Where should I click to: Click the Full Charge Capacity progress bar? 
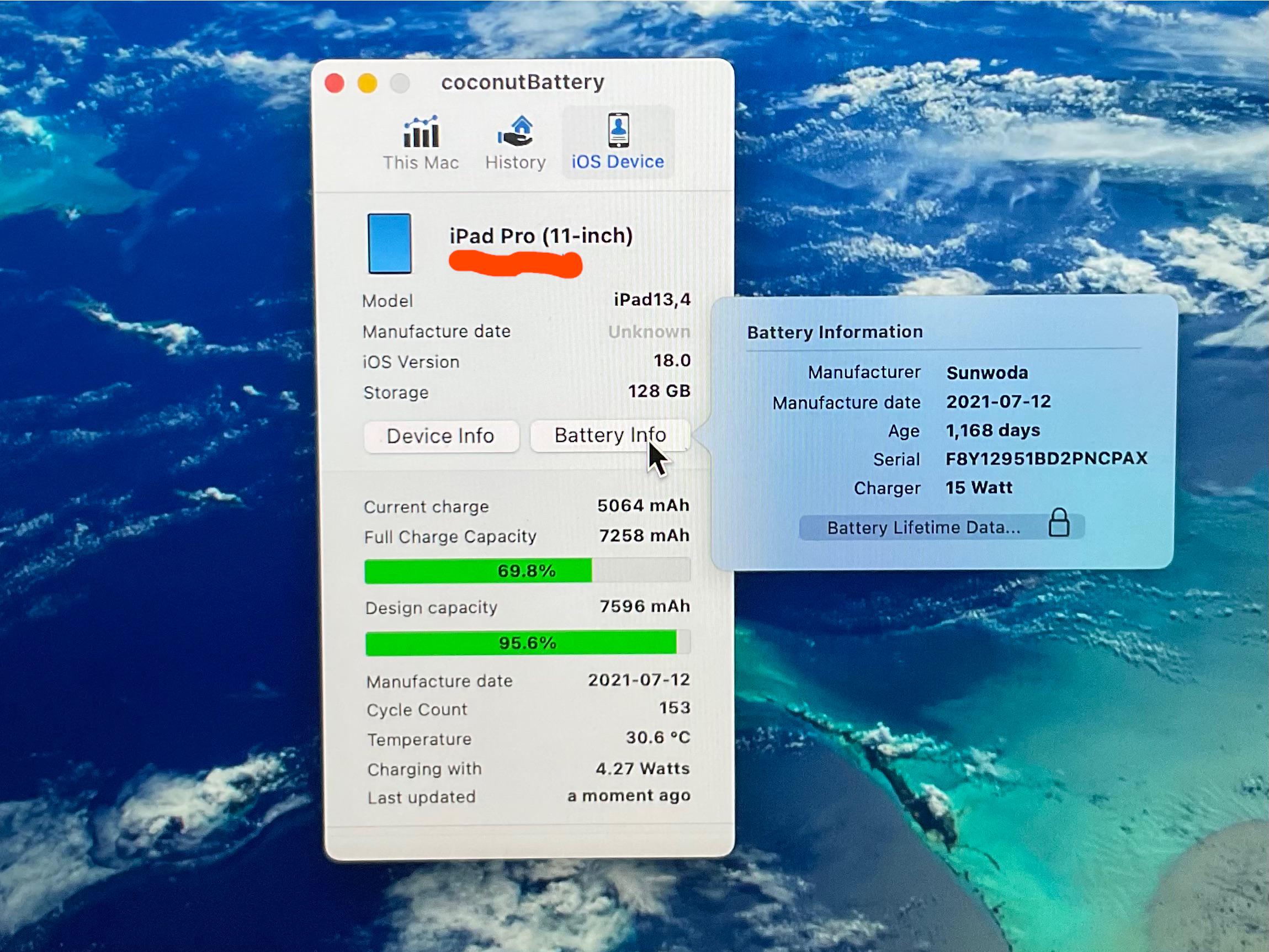click(526, 571)
